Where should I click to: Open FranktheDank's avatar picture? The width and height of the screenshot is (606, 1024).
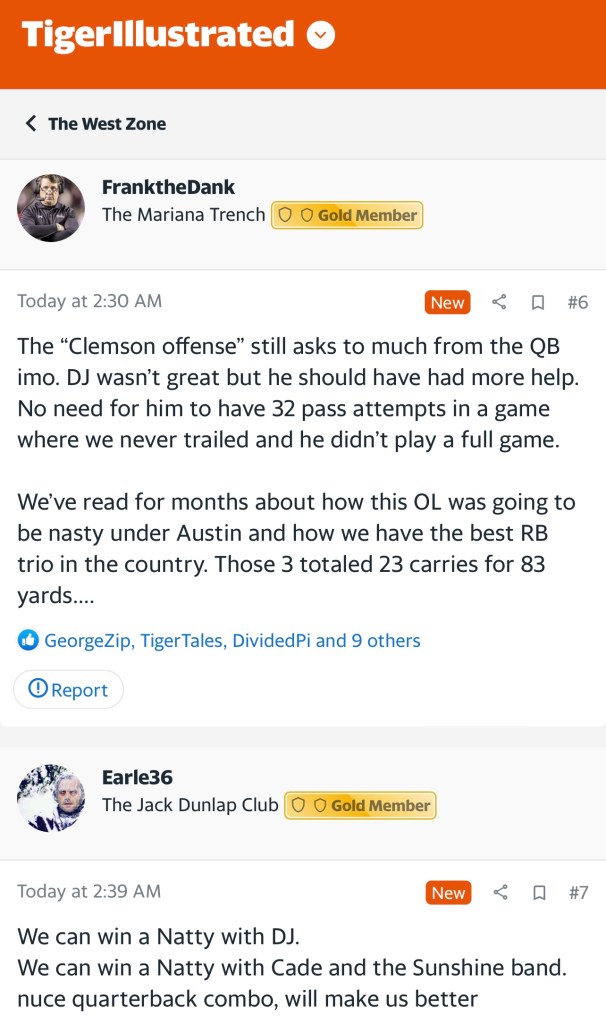pos(51,208)
